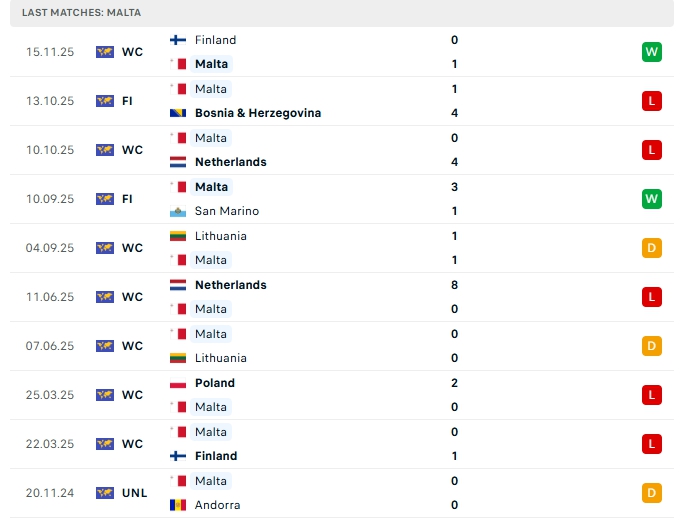Click the Netherlands flag in the 10.10.25 match
This screenshot has width=682, height=520.
[x=178, y=162]
